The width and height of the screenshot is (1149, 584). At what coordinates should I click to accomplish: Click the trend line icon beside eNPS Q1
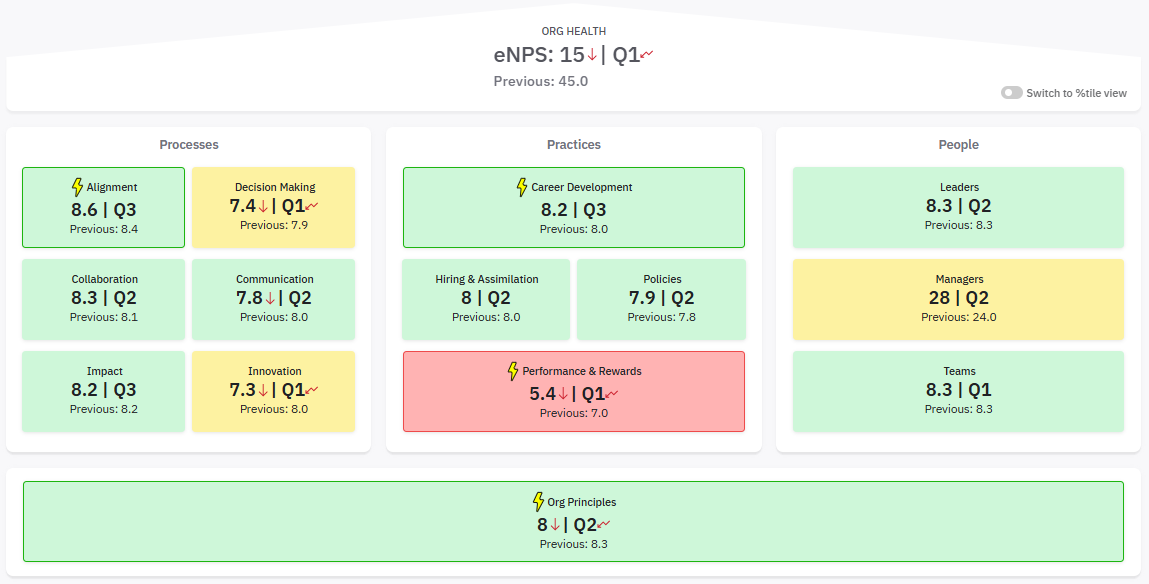[647, 55]
